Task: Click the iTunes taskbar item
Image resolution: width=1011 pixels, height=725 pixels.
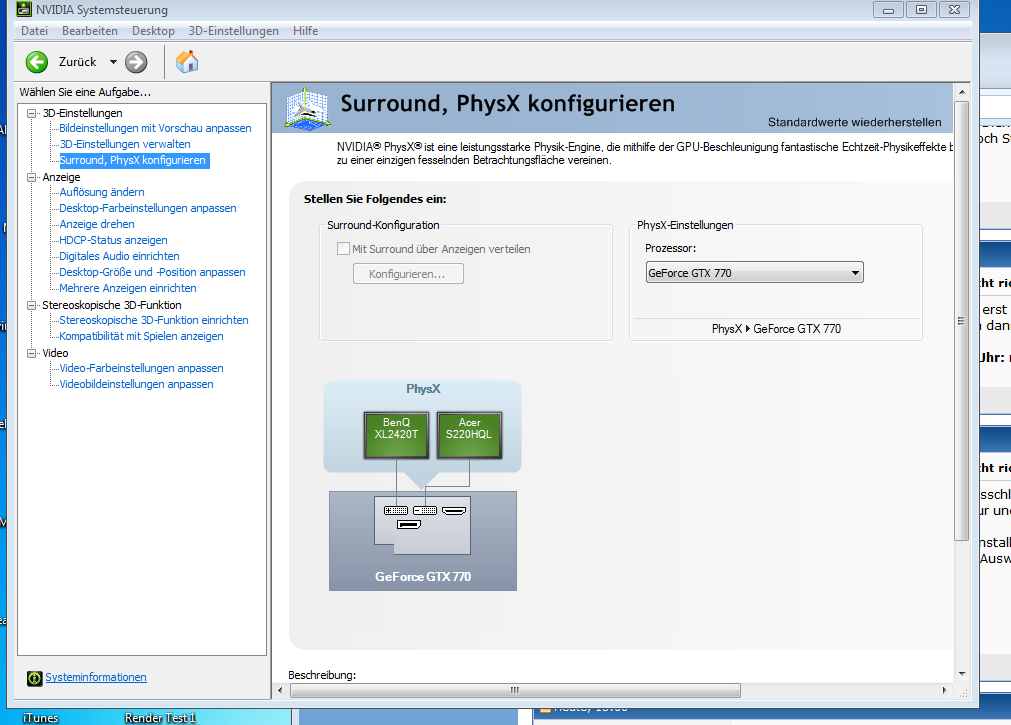Action: [41, 718]
